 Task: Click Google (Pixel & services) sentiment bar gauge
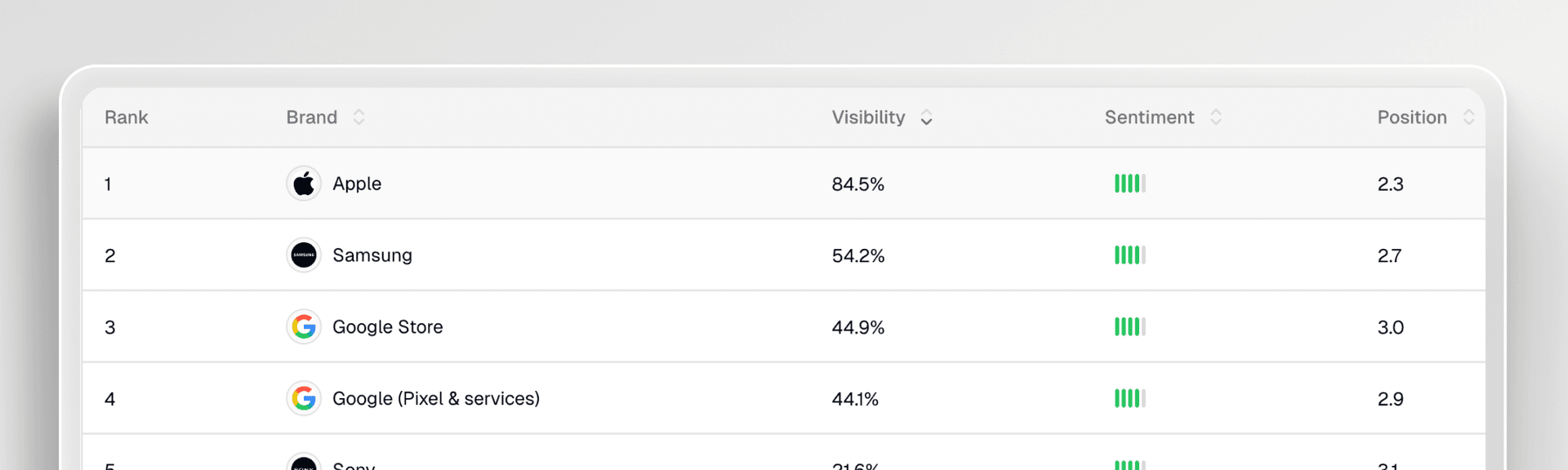pos(1129,399)
